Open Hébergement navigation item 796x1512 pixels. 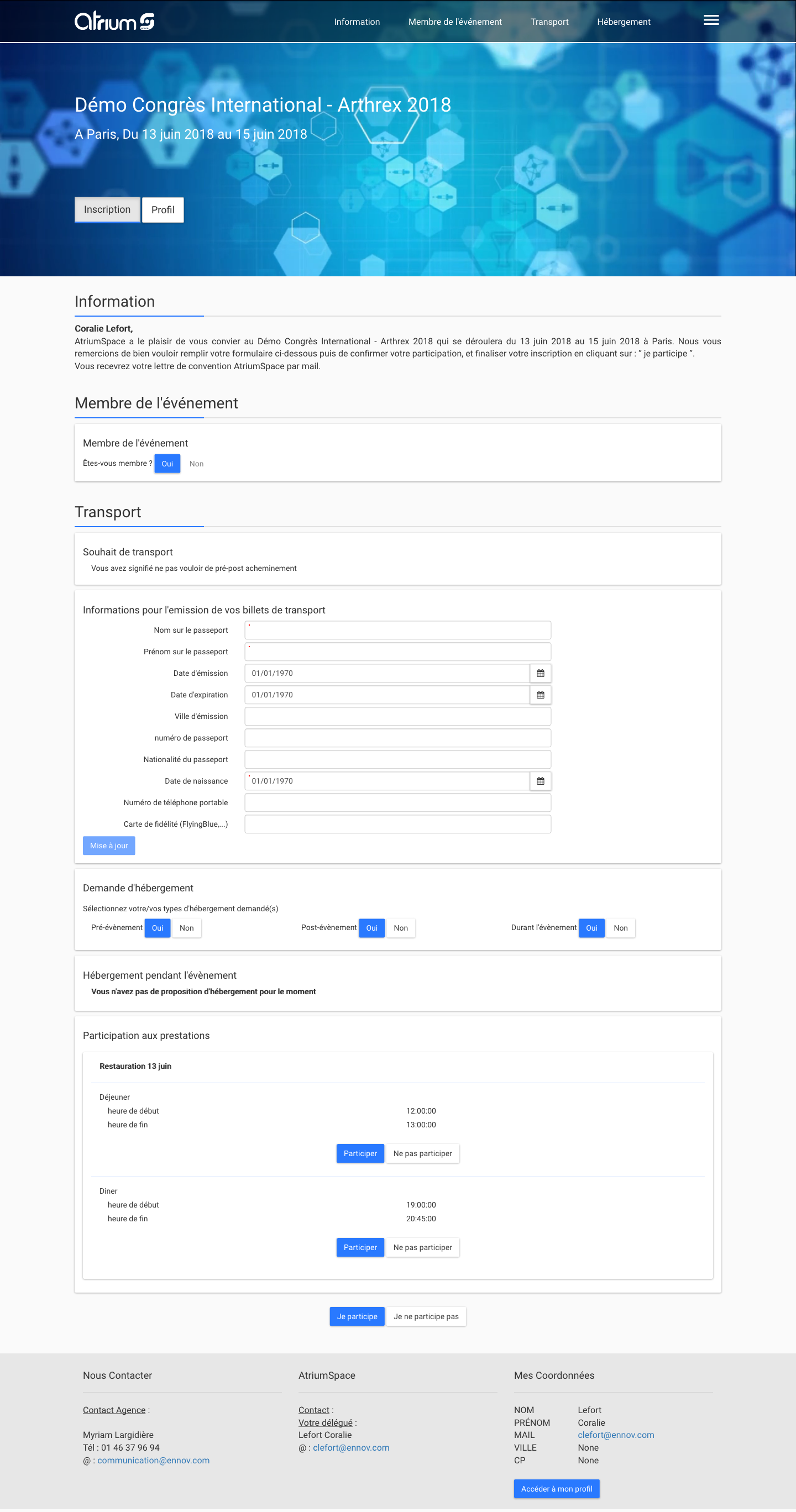624,22
